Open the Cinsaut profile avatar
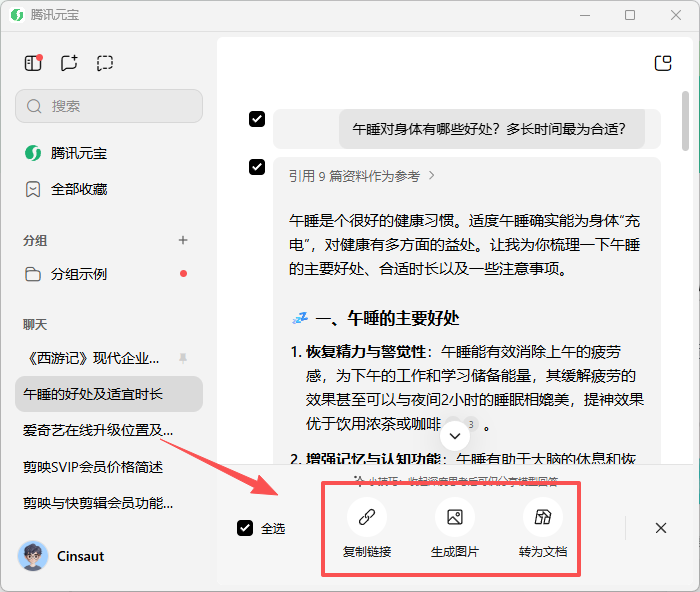 pyautogui.click(x=33, y=556)
